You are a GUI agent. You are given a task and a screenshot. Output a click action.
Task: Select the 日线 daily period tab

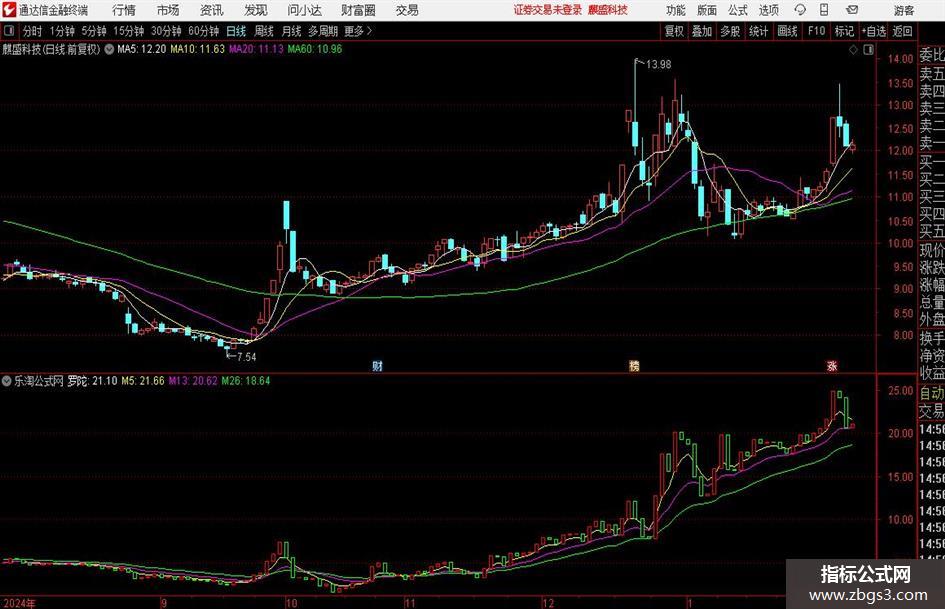coord(236,31)
